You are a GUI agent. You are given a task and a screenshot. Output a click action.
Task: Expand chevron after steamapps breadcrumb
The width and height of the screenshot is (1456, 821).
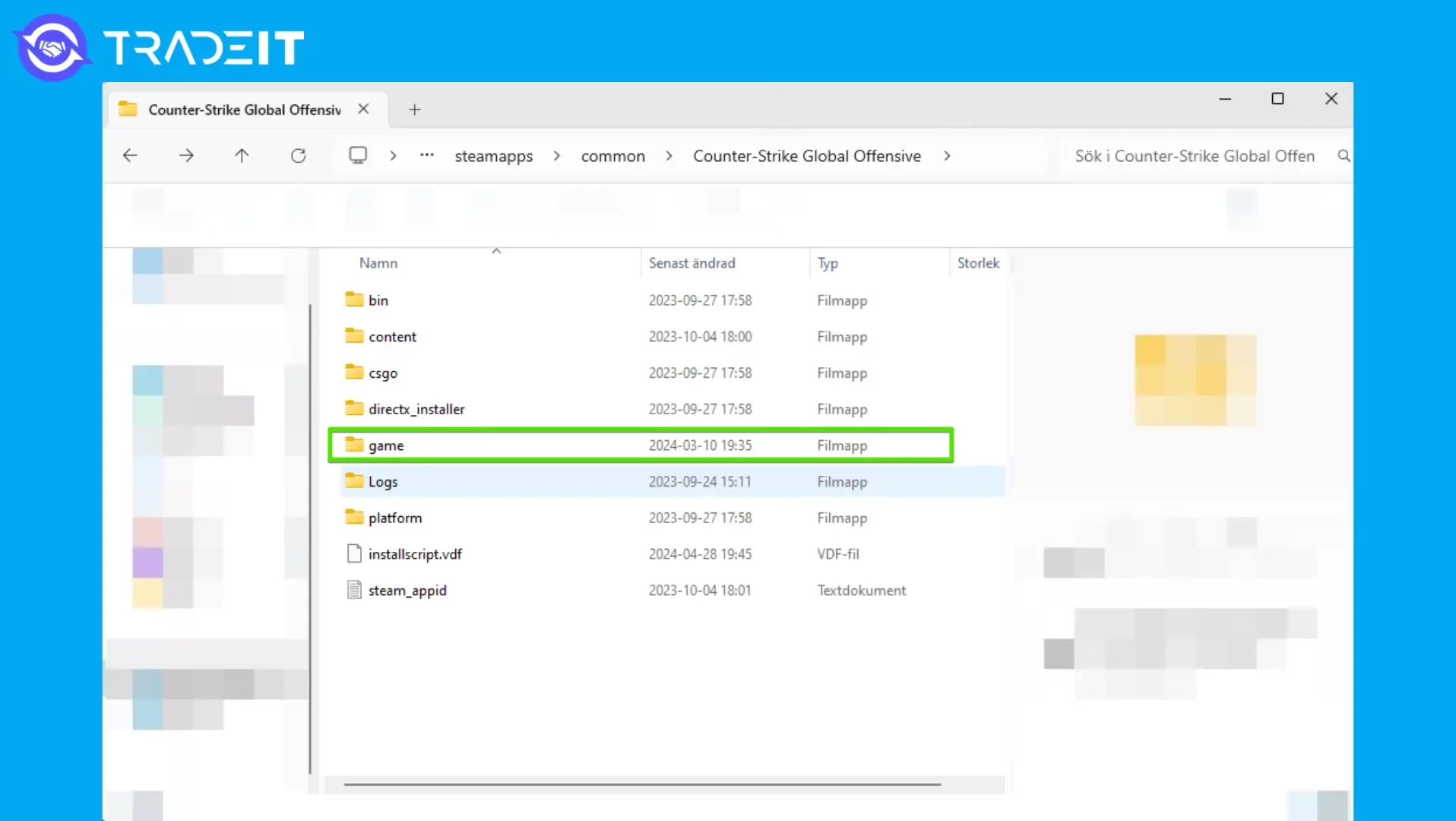(x=557, y=156)
